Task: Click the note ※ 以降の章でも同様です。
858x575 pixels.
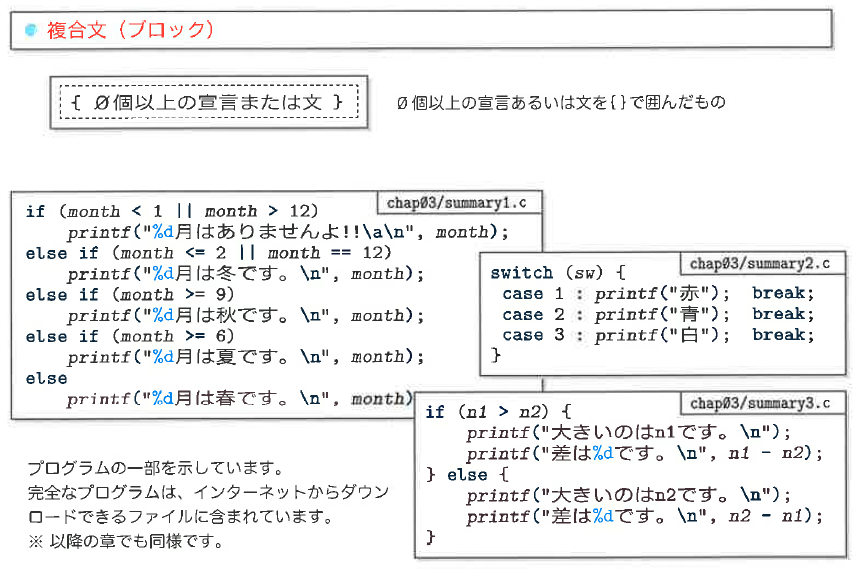Action: (x=126, y=541)
